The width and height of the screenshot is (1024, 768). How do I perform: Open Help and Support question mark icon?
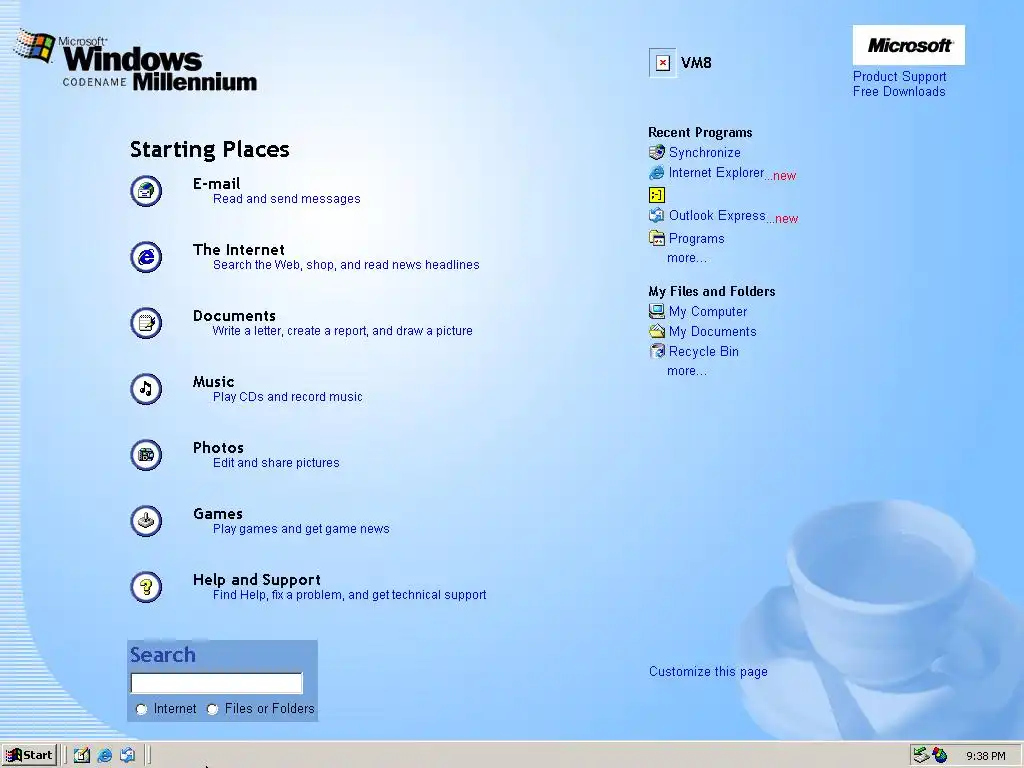(x=146, y=587)
